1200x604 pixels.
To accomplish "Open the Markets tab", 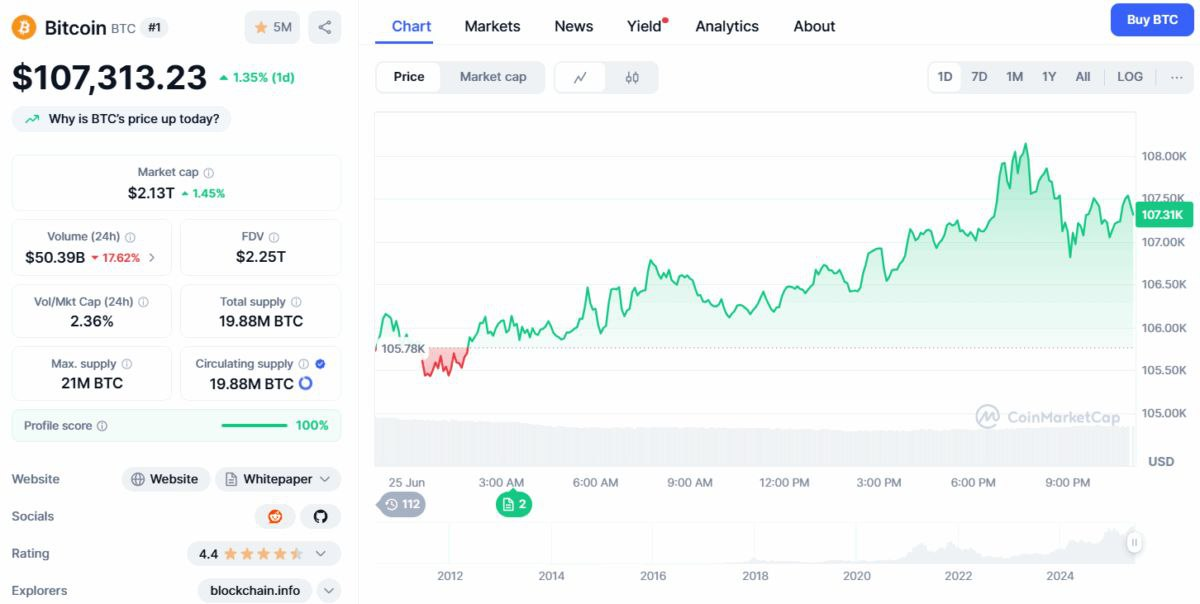I will pyautogui.click(x=492, y=26).
